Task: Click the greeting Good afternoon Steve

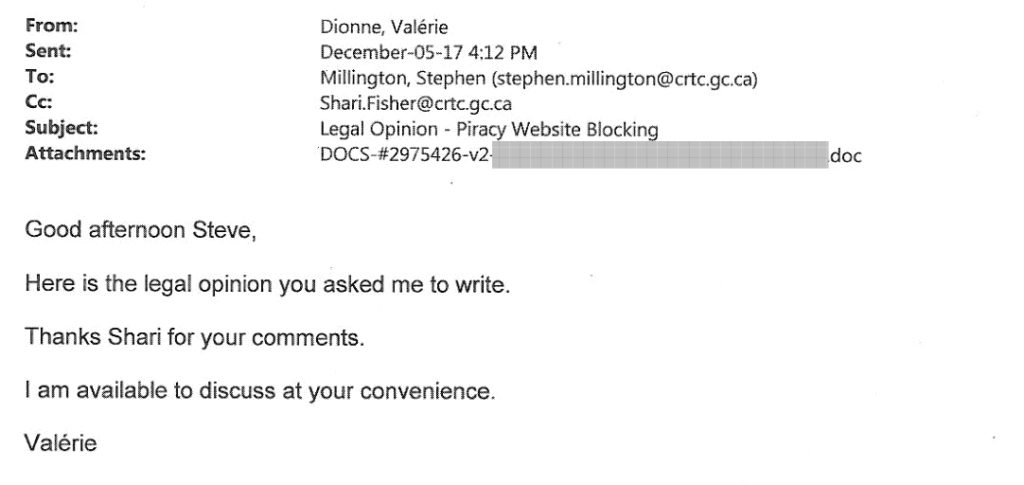Action: 140,231
